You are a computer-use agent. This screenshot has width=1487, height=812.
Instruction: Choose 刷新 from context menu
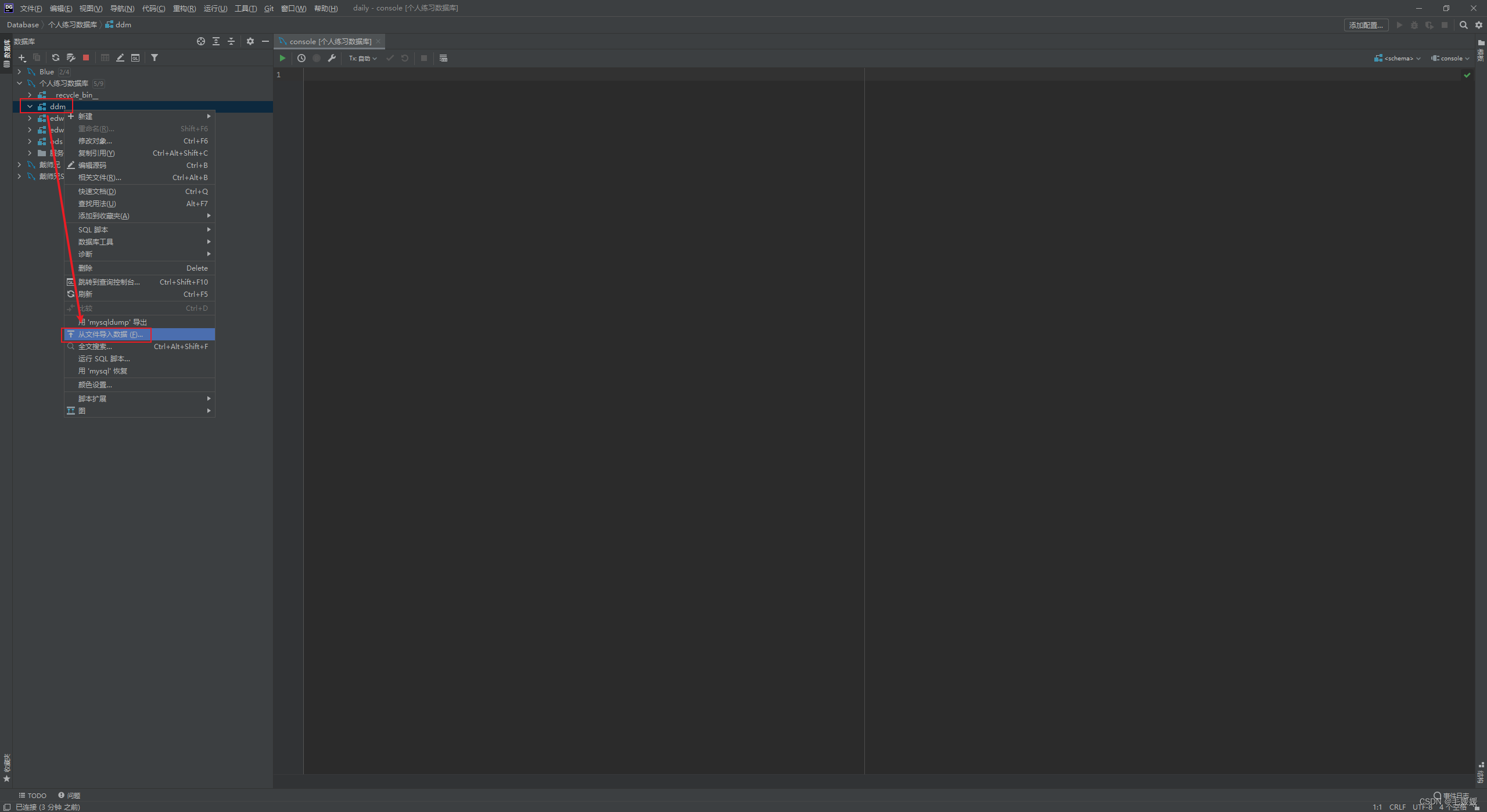click(139, 294)
